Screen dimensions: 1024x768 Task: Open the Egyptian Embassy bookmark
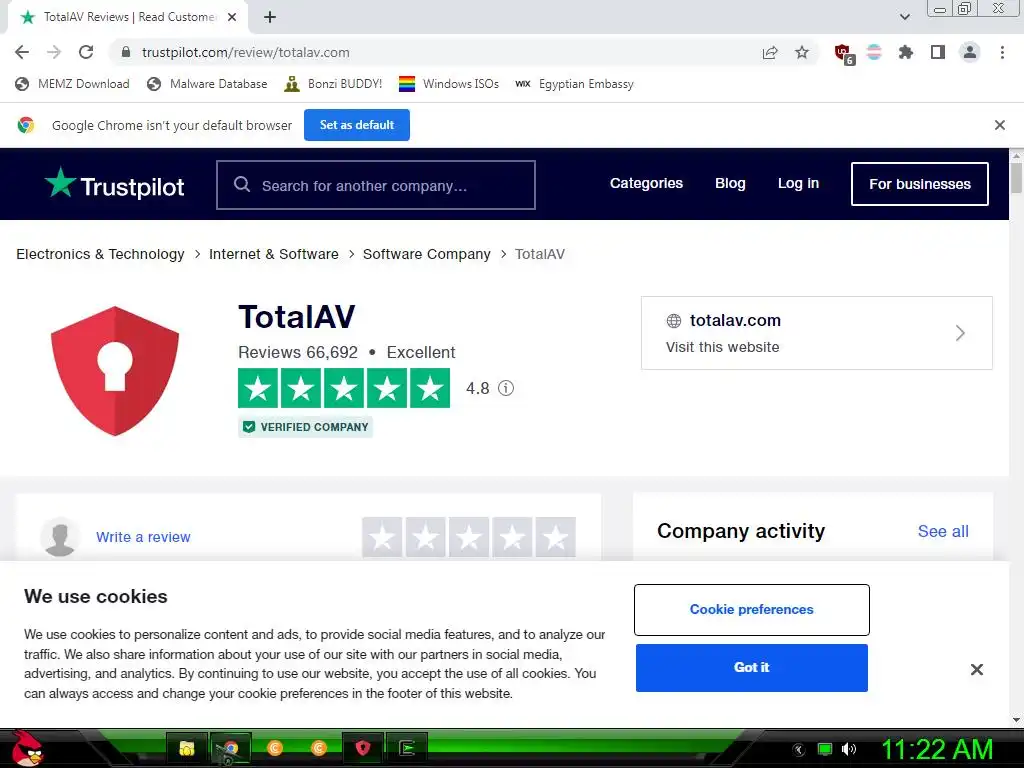[574, 84]
